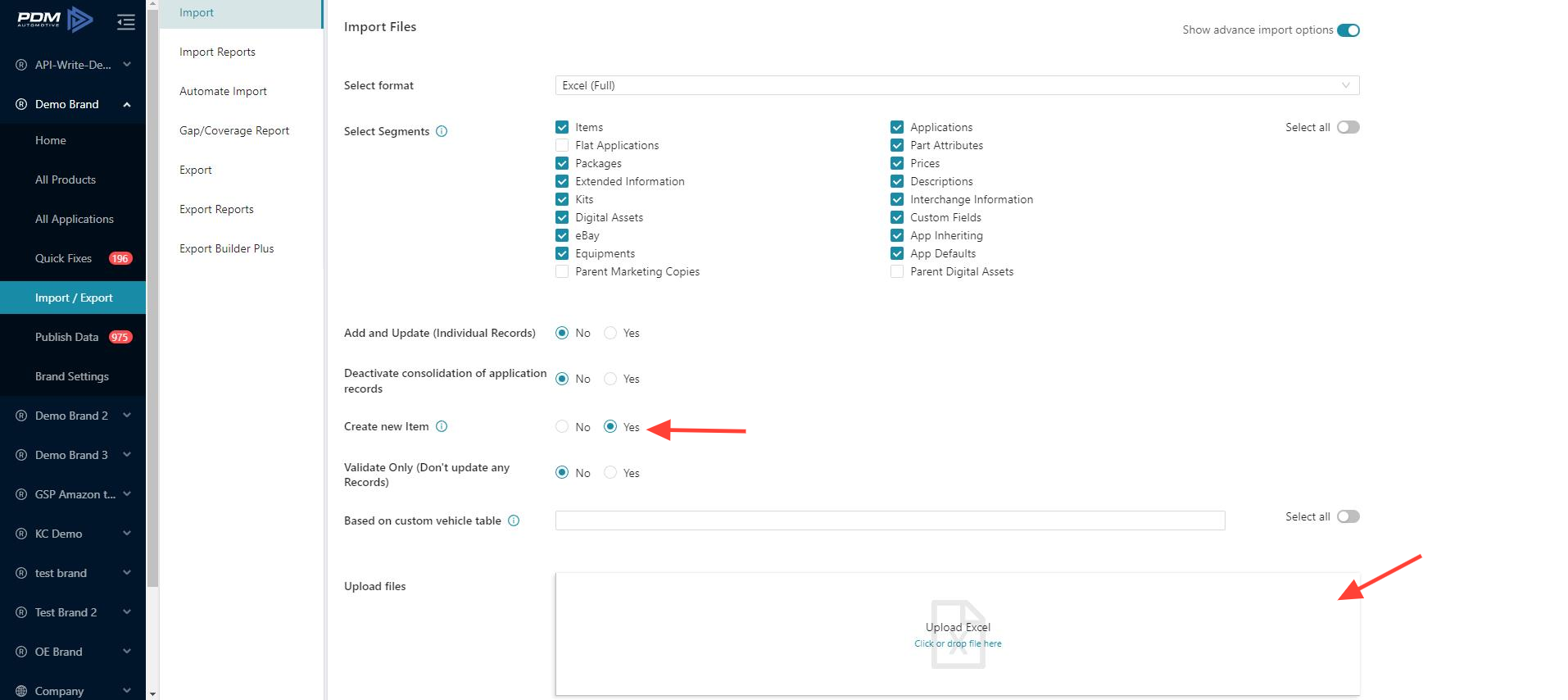
Task: Expand Test Brand 2 chevron
Action: [127, 612]
